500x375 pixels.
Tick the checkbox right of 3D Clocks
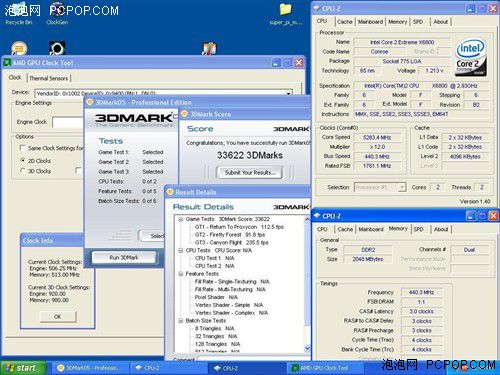(x=78, y=170)
